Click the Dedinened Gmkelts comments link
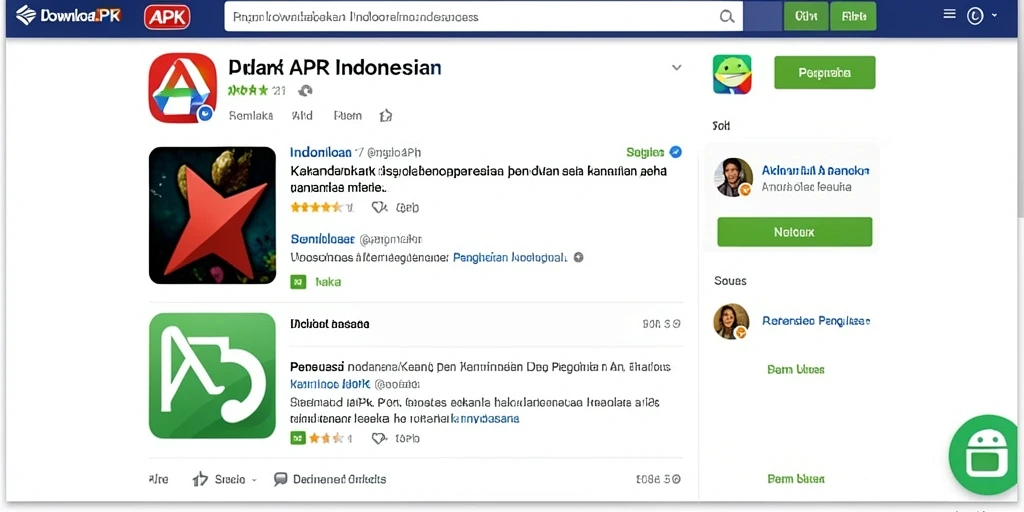The width and height of the screenshot is (1024, 512). [x=340, y=479]
